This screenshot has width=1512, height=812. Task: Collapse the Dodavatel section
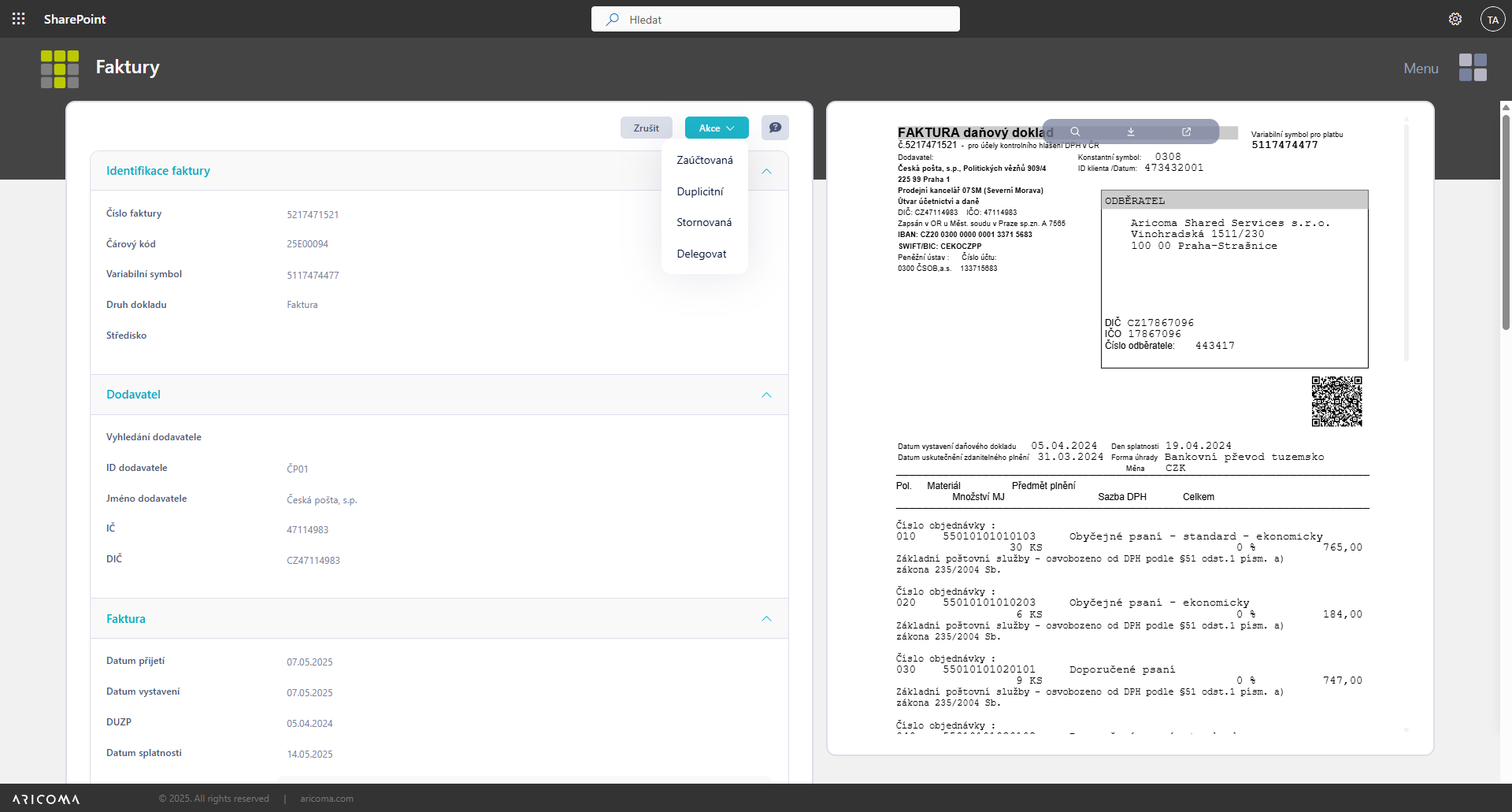[766, 395]
